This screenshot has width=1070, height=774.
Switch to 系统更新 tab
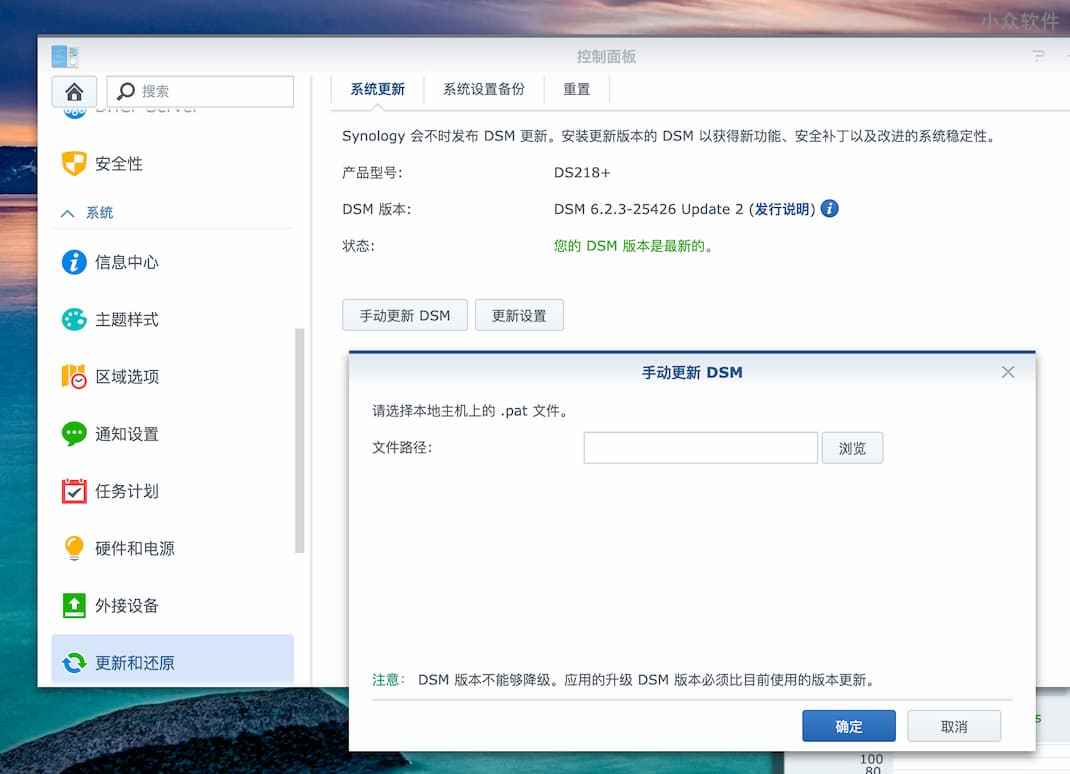coord(377,89)
